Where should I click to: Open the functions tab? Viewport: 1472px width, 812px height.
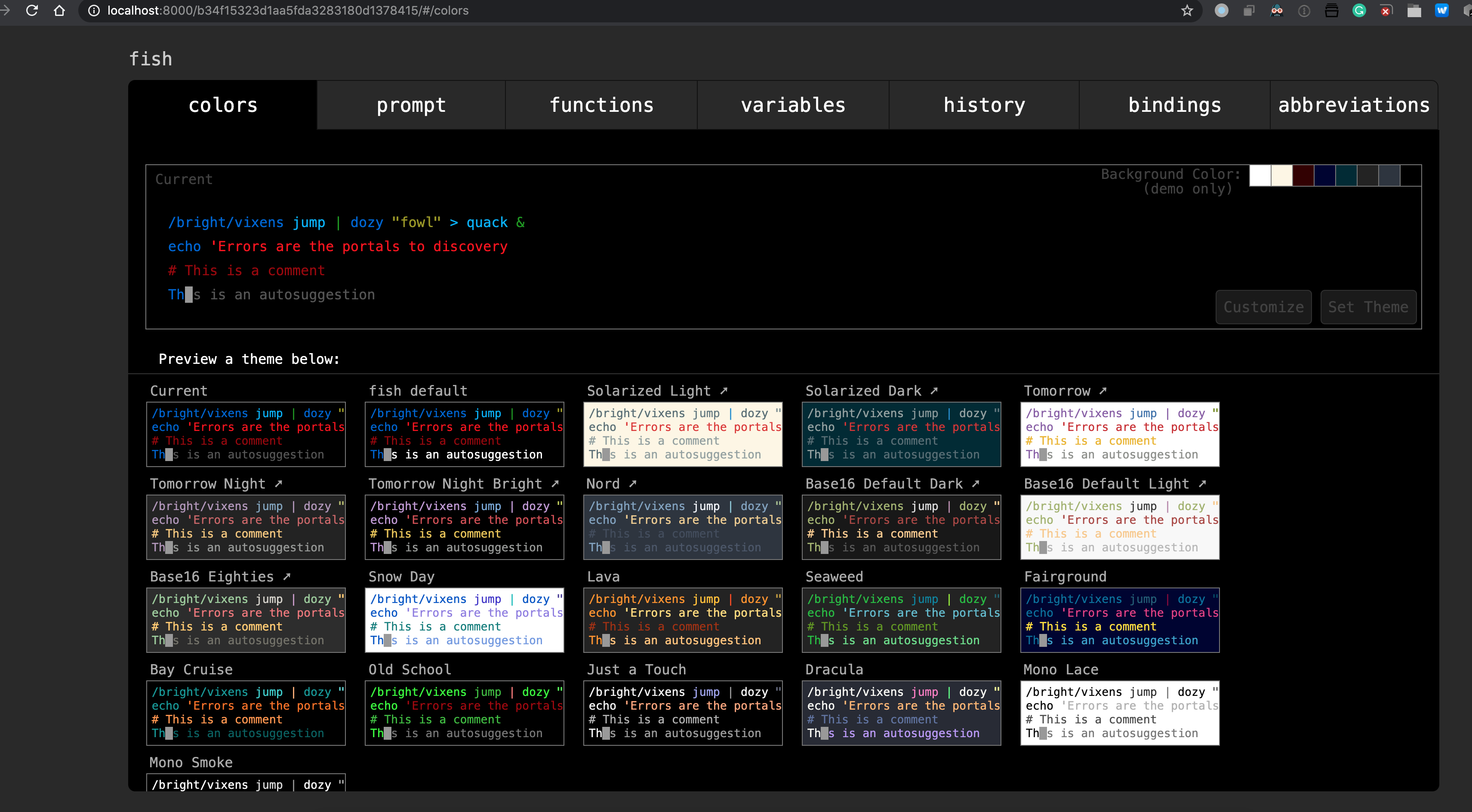pyautogui.click(x=601, y=105)
